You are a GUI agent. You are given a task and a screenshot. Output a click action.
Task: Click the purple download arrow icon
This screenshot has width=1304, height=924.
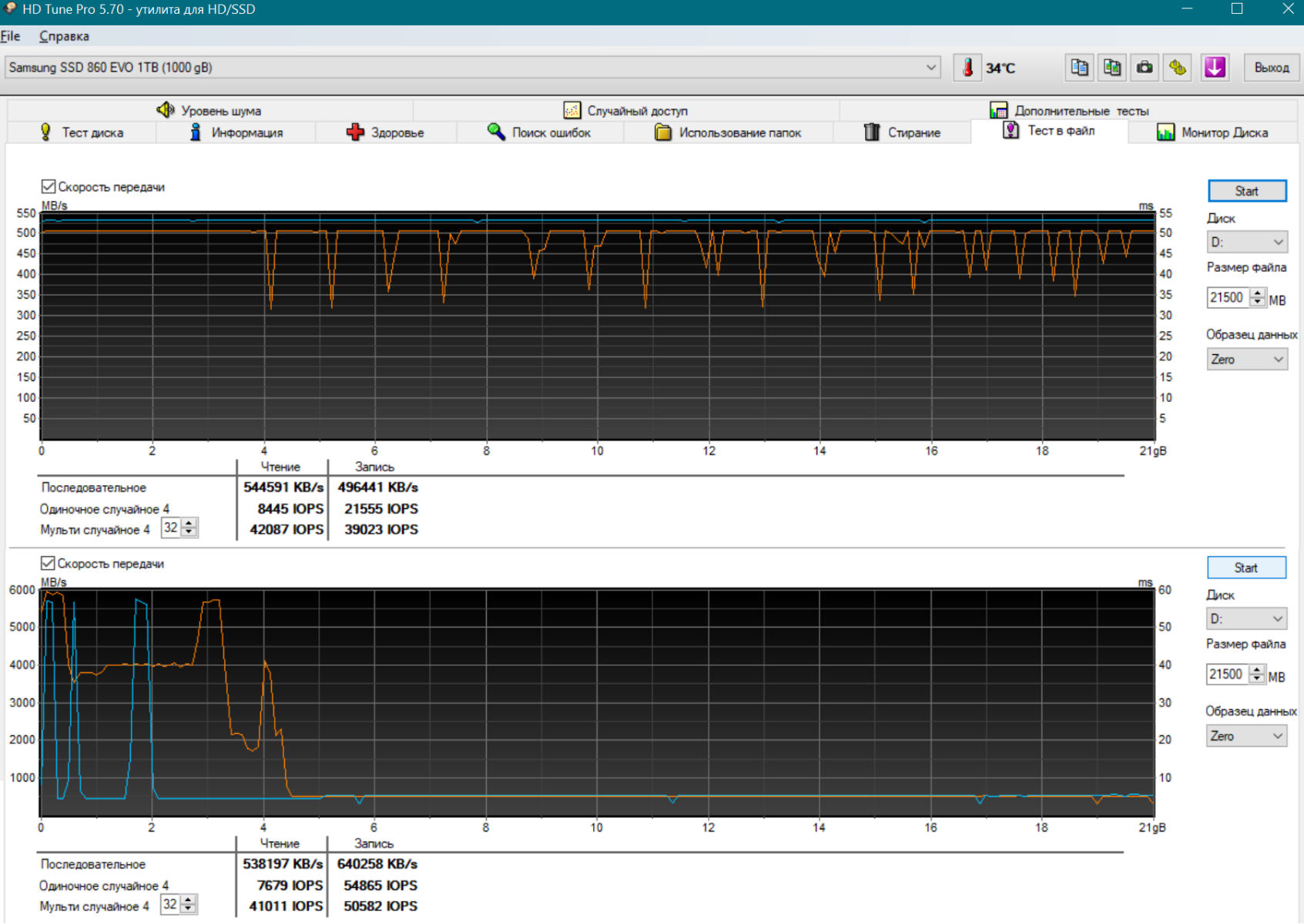pyautogui.click(x=1215, y=68)
